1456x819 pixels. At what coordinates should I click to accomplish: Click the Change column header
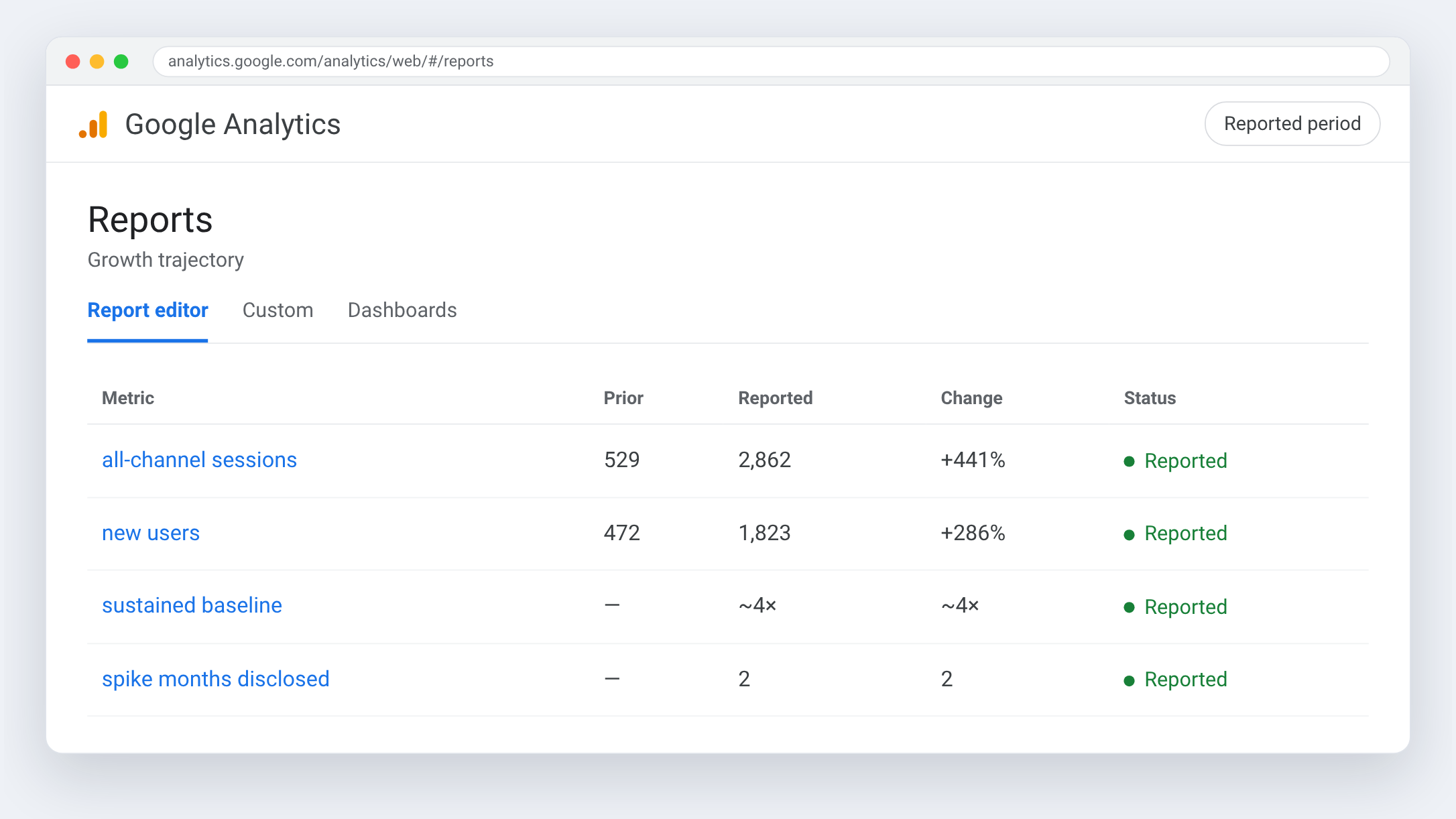tap(971, 398)
